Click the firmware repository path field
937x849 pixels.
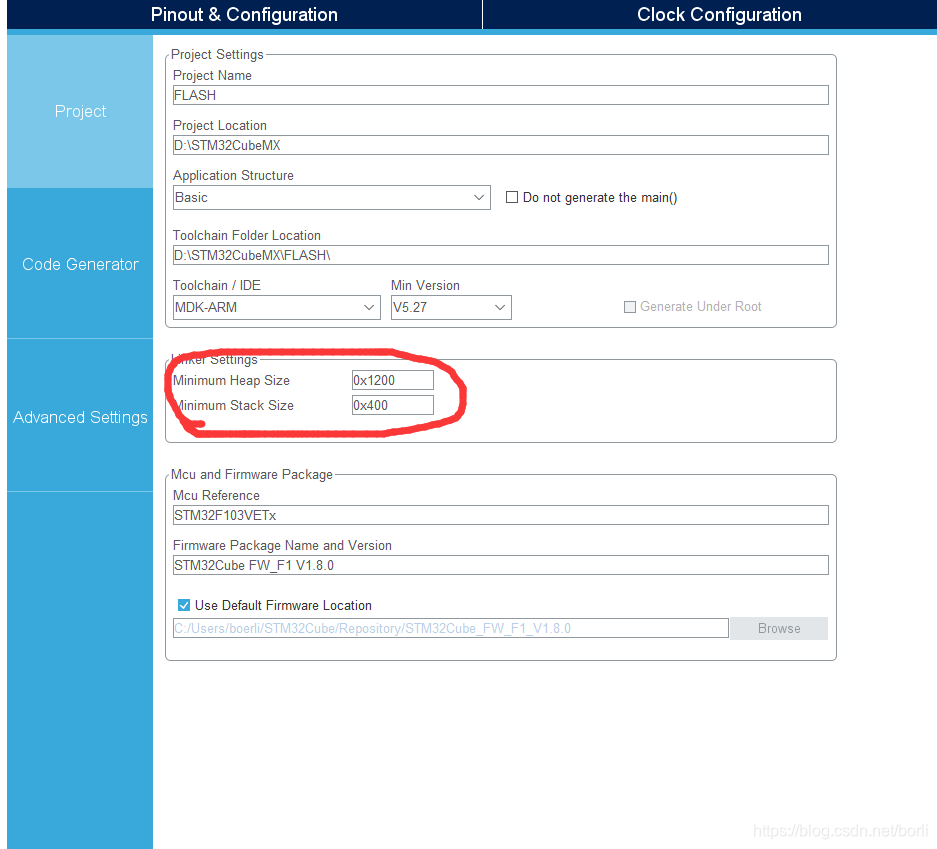(451, 628)
